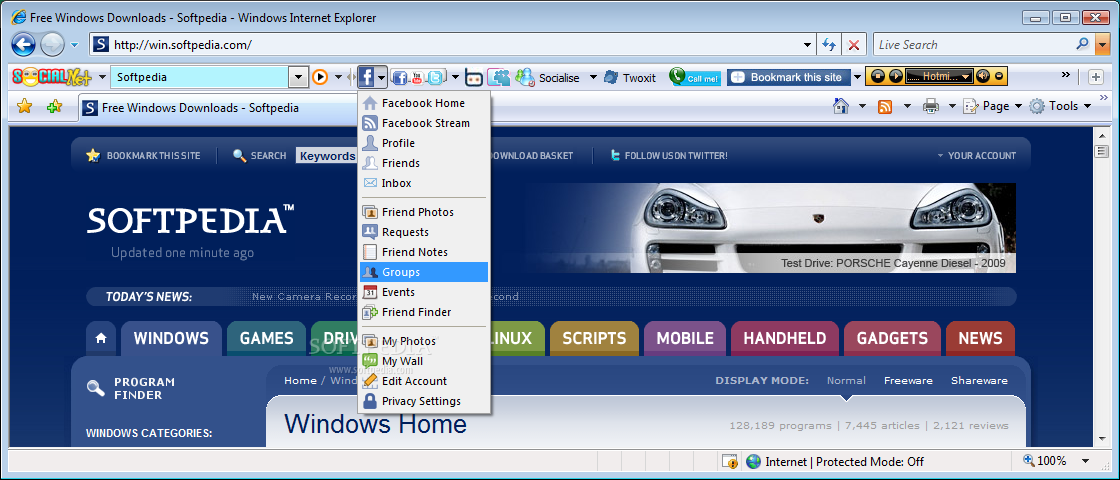Select Facebook Stream menu item
This screenshot has width=1120, height=480.
click(x=424, y=123)
